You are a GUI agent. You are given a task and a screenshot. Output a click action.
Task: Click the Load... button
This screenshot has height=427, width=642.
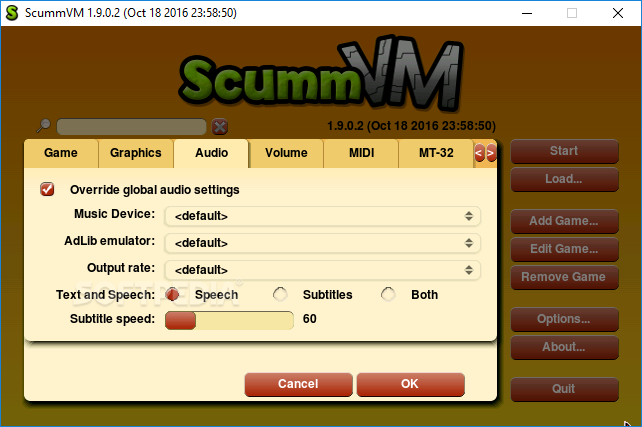[564, 179]
